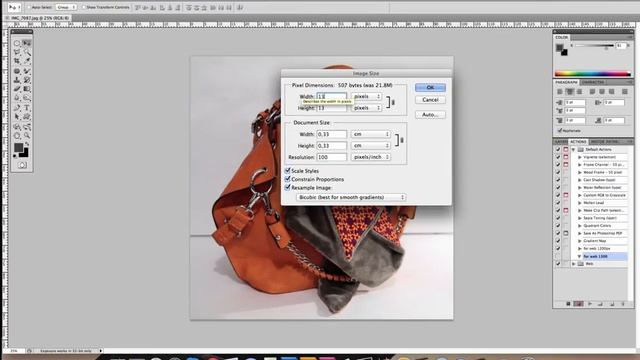Toggle the Scale Styles checkbox
The height and width of the screenshot is (360, 640).
(287, 171)
